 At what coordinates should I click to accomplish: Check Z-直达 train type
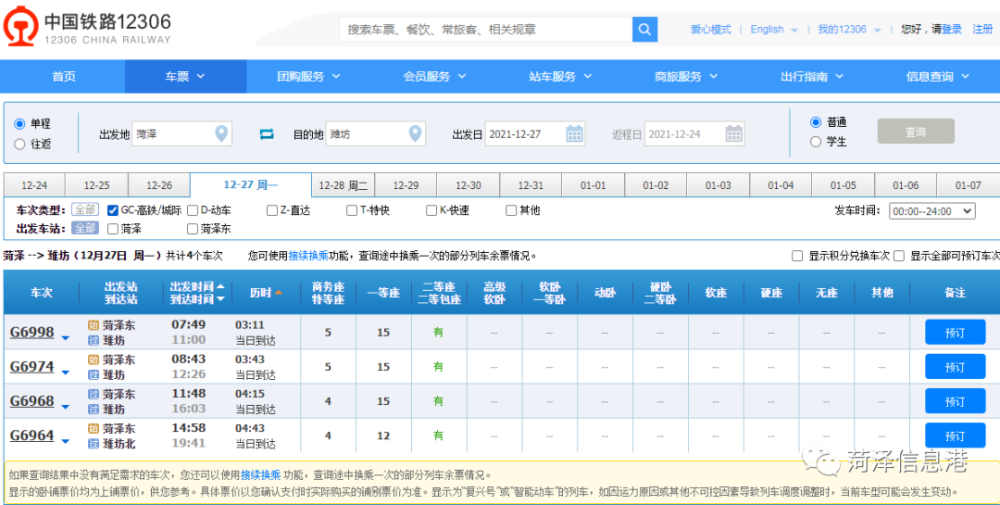click(x=272, y=210)
